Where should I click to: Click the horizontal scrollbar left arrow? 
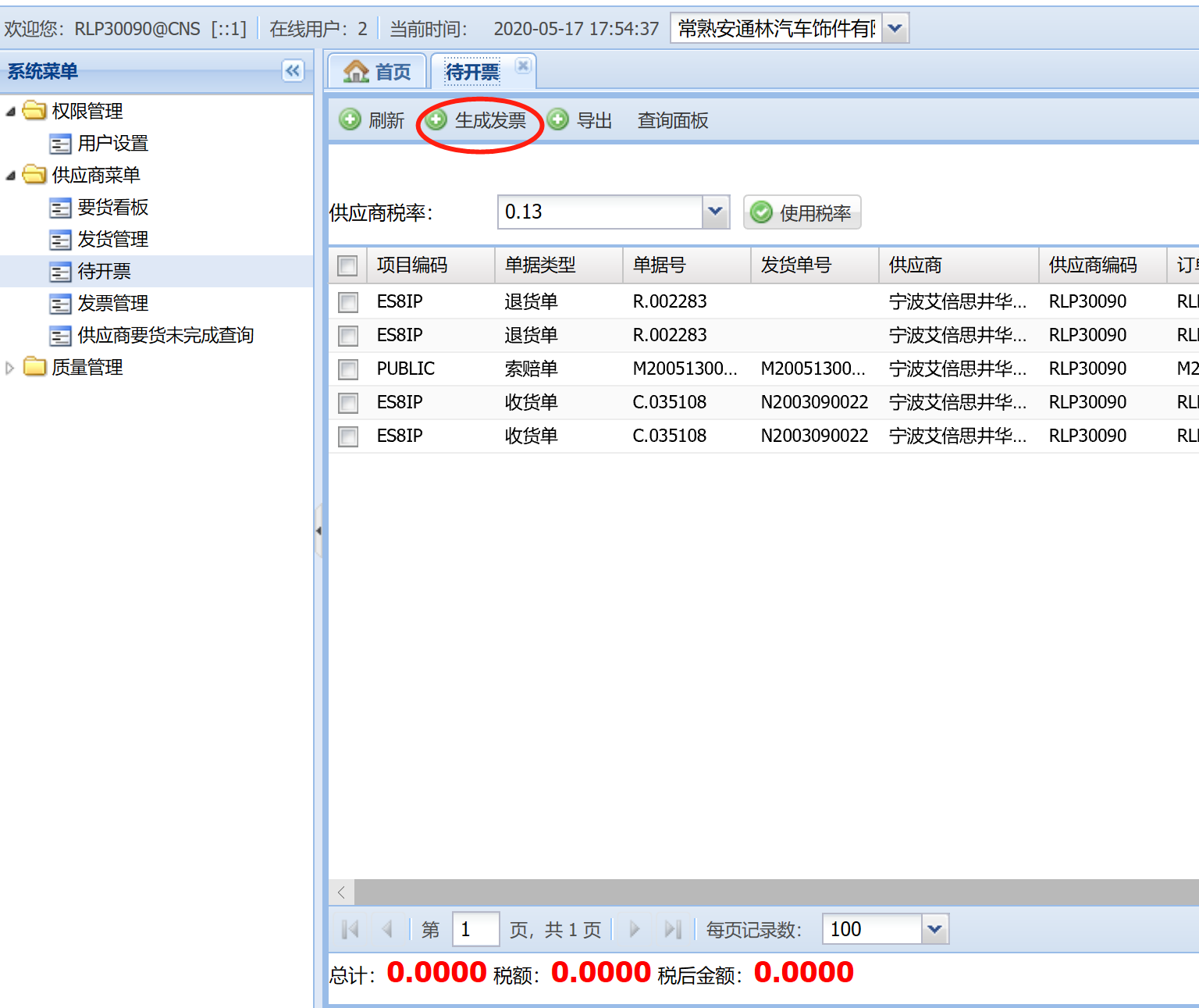(341, 892)
